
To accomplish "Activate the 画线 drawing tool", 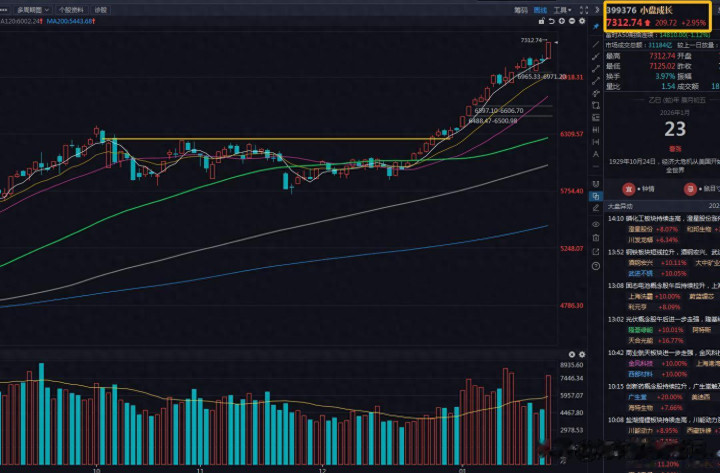I will [541, 9].
